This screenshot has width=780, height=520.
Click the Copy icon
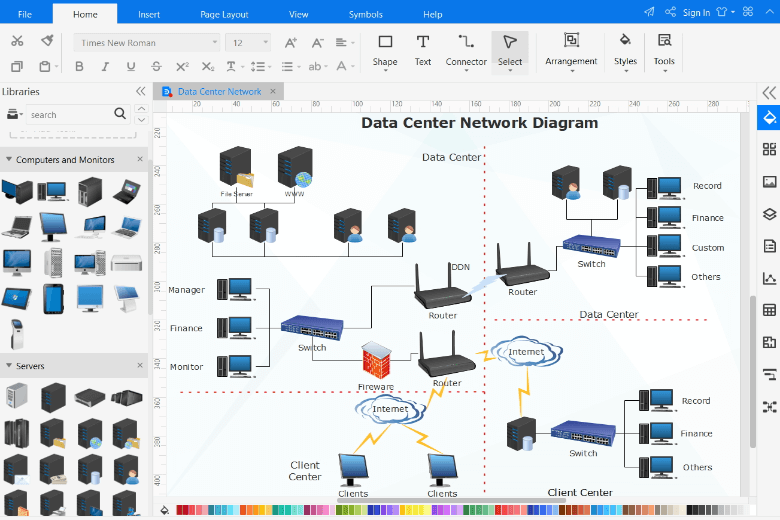pyautogui.click(x=17, y=66)
